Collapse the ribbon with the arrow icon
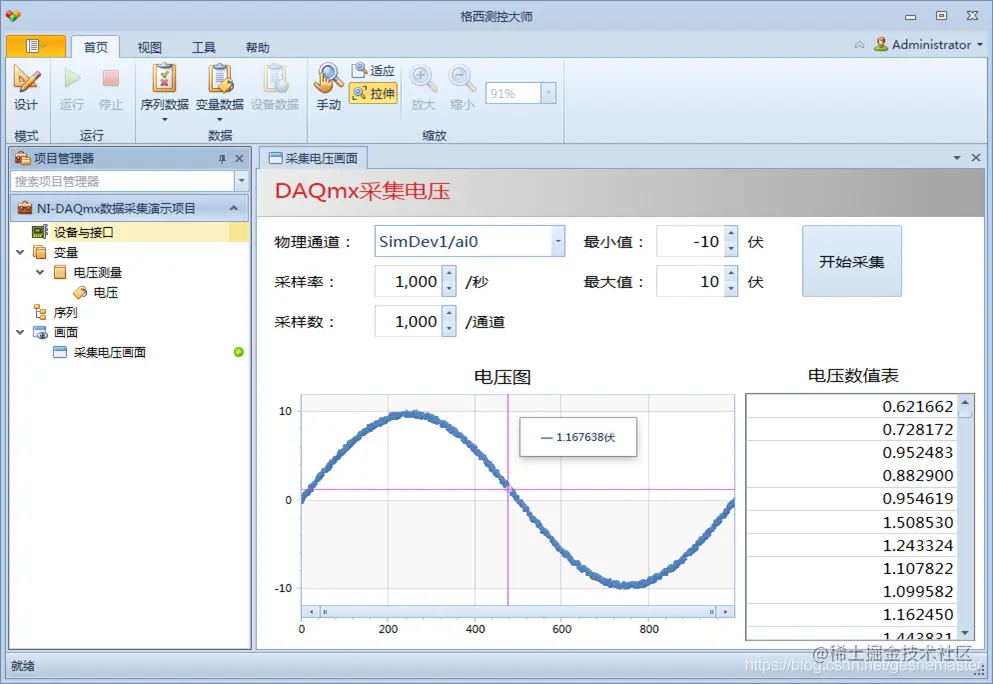 click(859, 44)
